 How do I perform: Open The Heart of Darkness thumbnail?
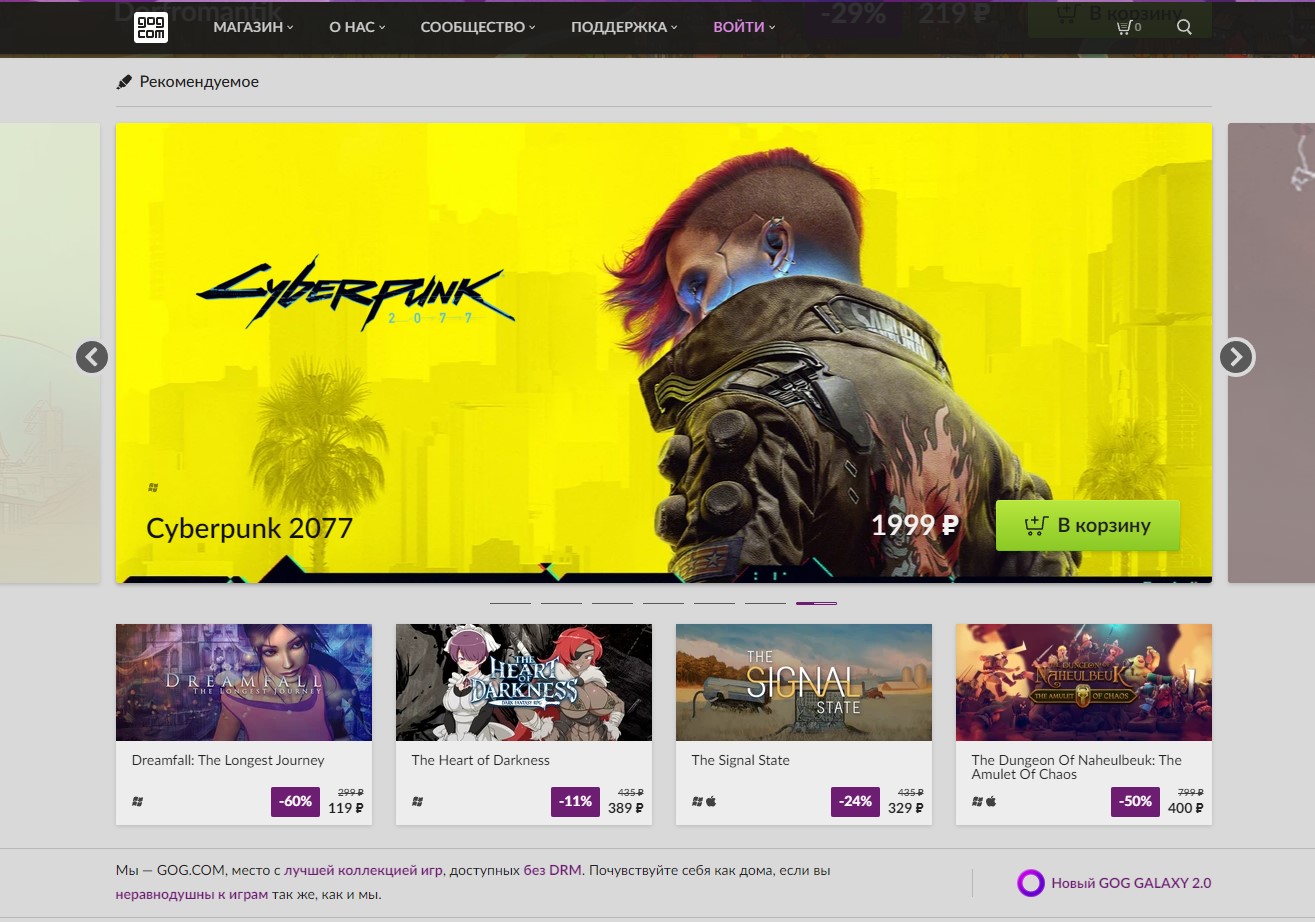coord(523,682)
